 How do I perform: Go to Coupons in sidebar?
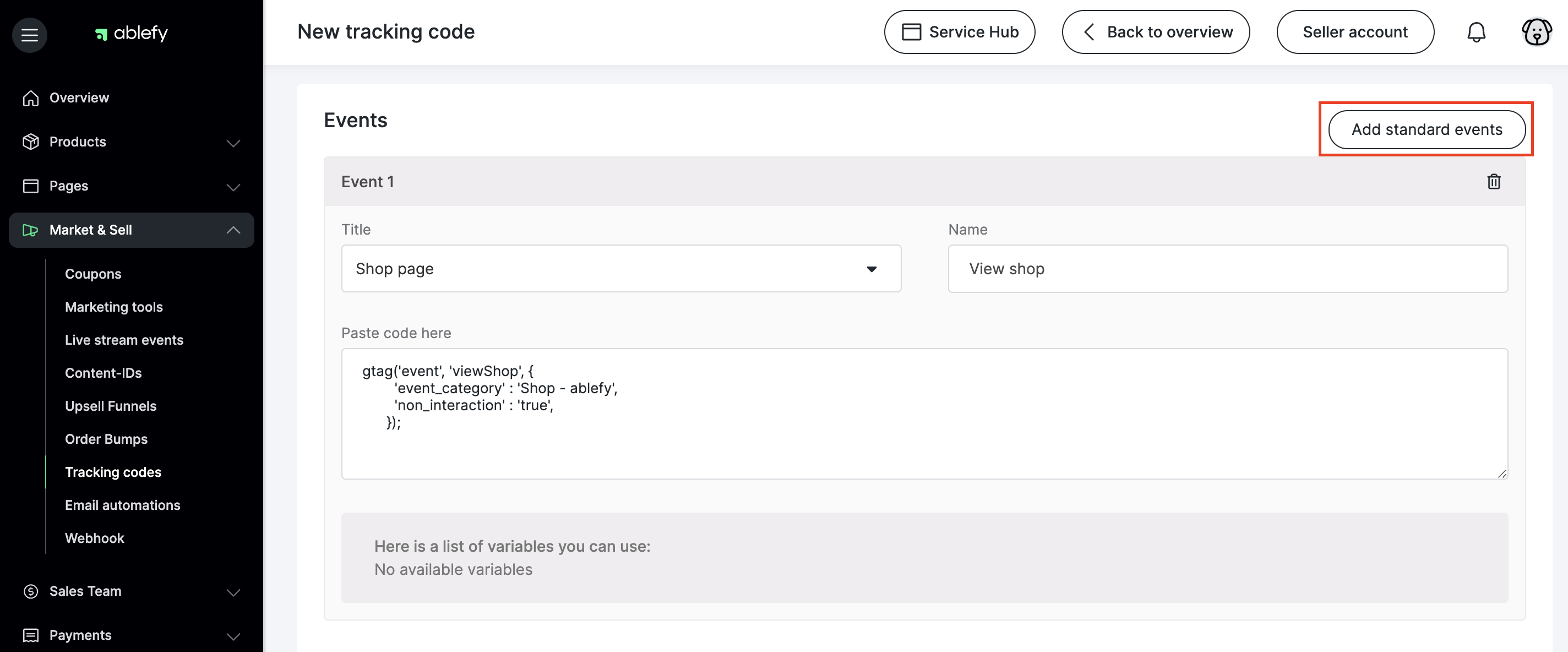point(93,274)
